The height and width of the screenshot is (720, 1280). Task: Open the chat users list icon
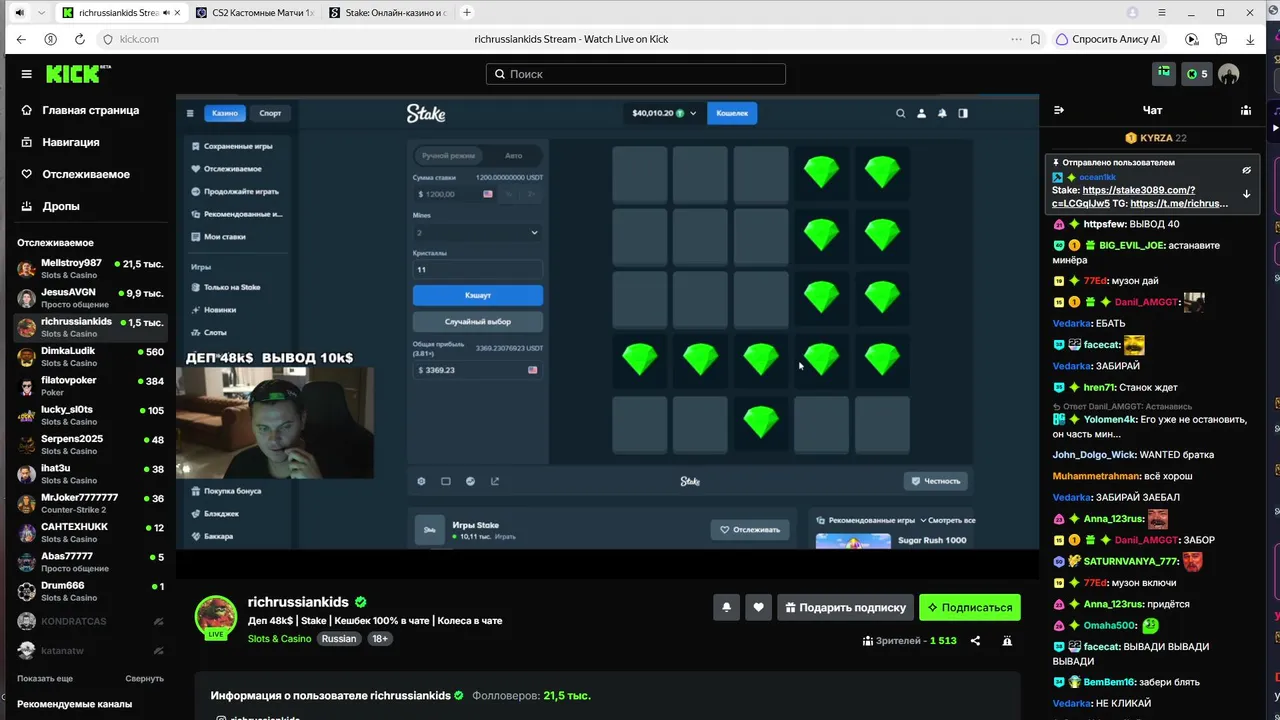tap(1245, 110)
